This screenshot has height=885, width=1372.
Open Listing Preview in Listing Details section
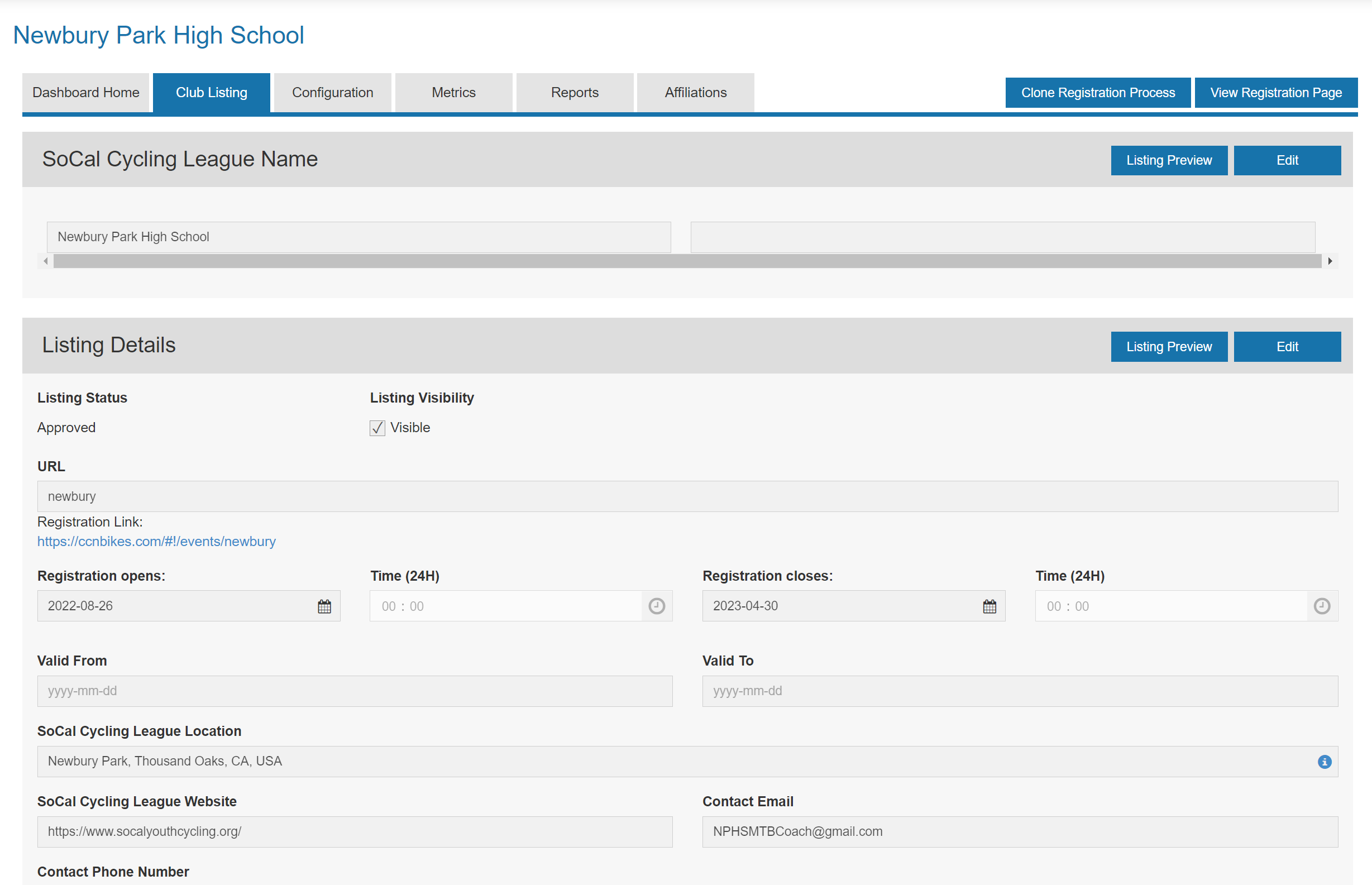click(x=1168, y=347)
